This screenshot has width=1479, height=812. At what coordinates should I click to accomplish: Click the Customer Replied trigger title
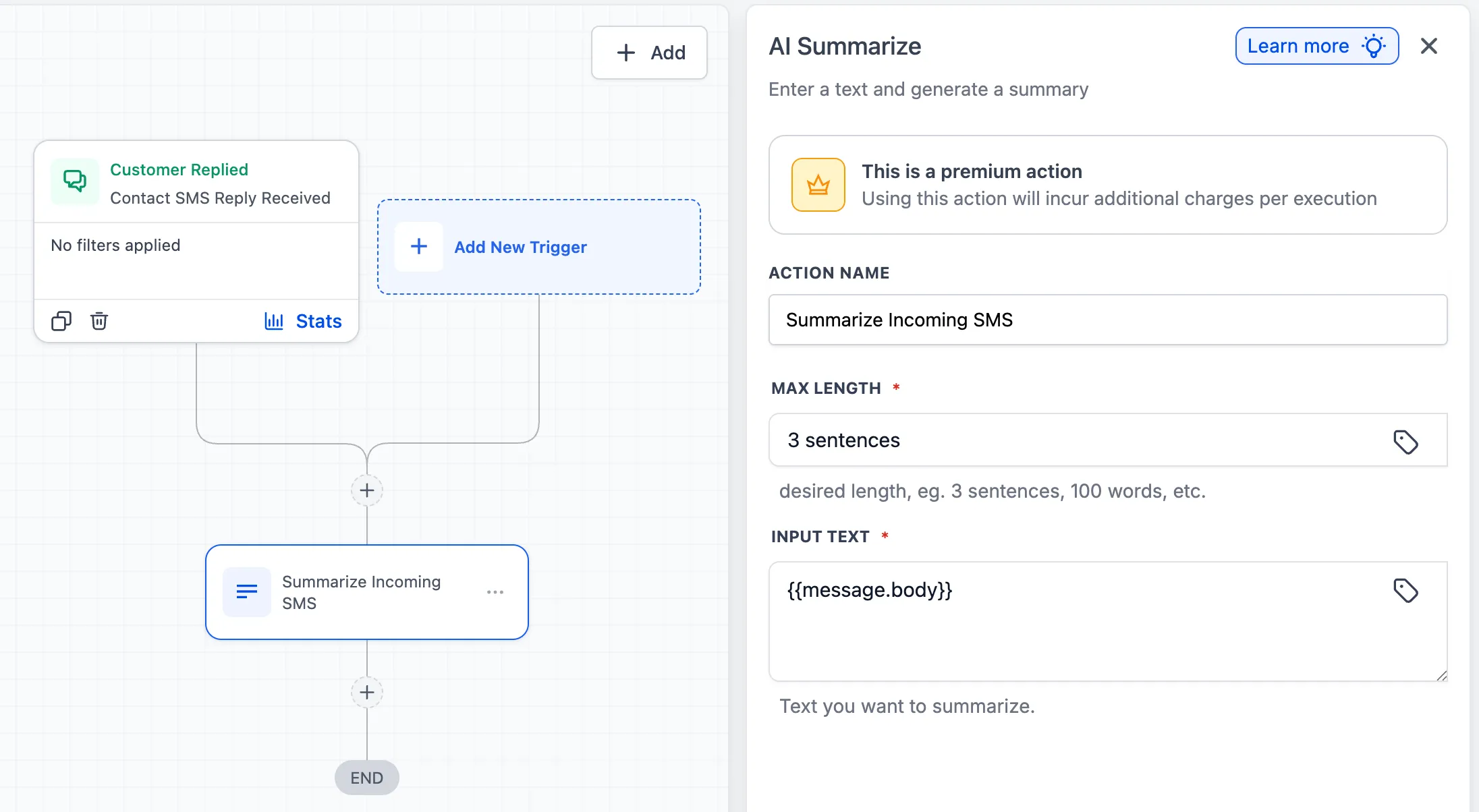click(179, 169)
